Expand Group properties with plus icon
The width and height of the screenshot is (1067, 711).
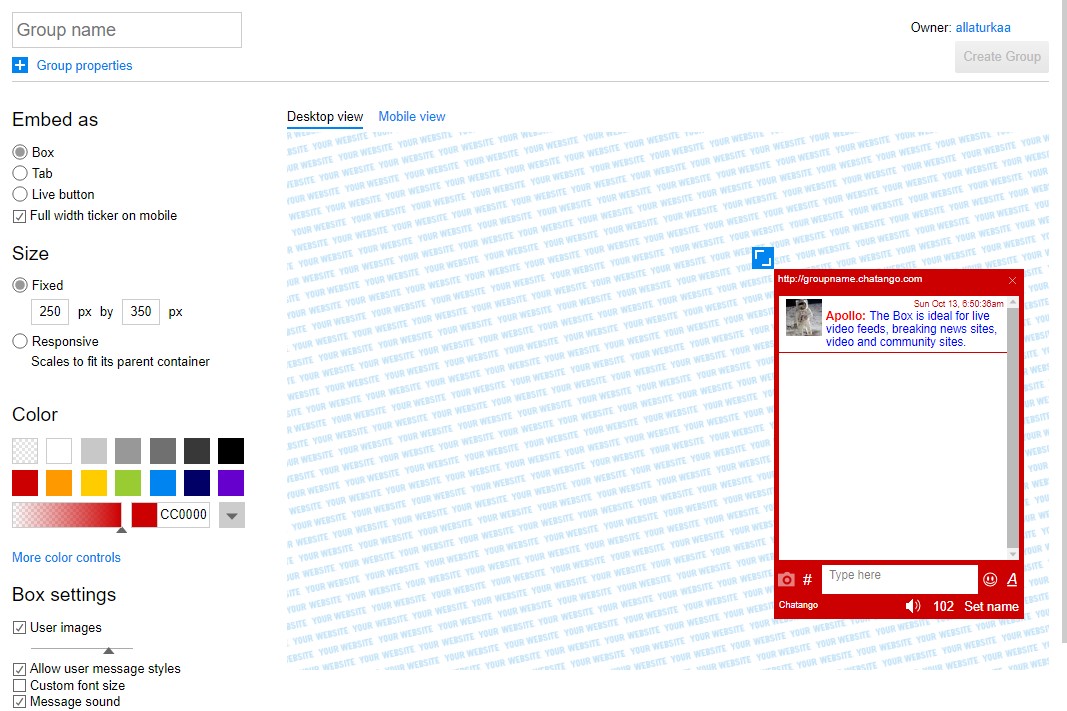tap(20, 65)
